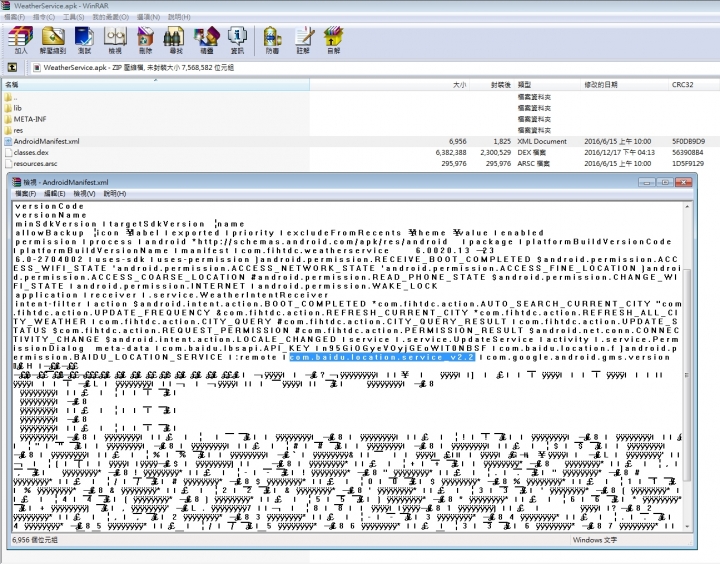The height and width of the screenshot is (564, 720).
Task: Sort files by 修改的日期 date column header
Action: point(624,85)
